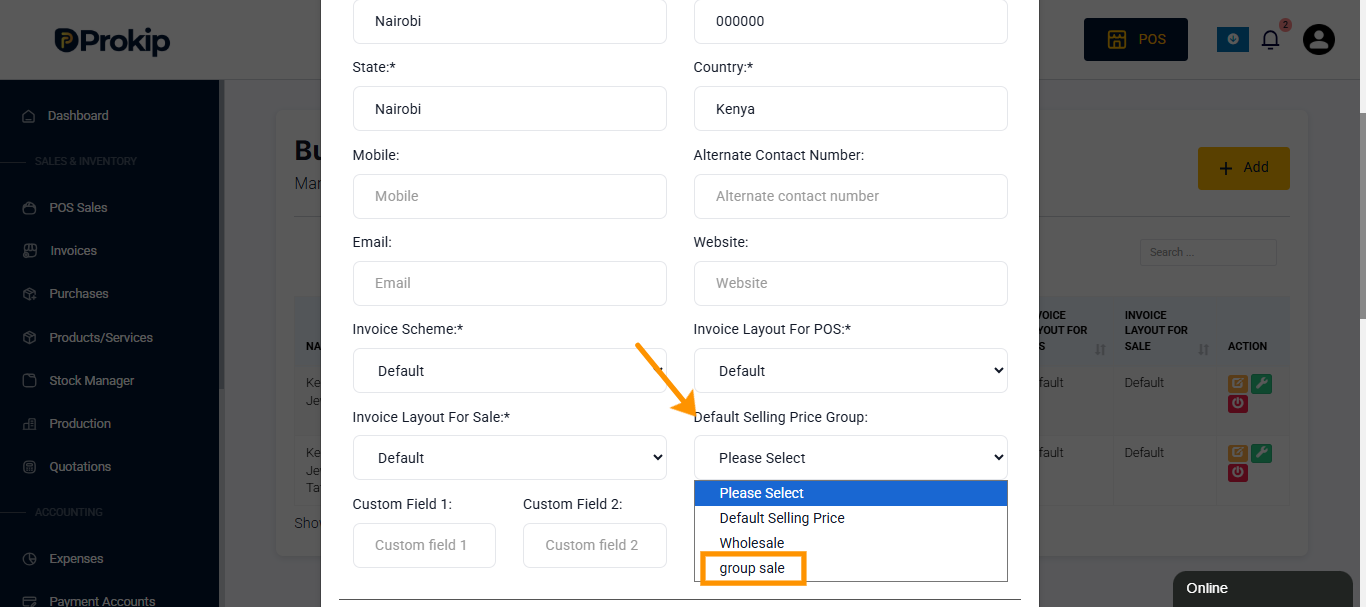Open the Invoice Scheme dropdown
1366x607 pixels.
click(509, 370)
